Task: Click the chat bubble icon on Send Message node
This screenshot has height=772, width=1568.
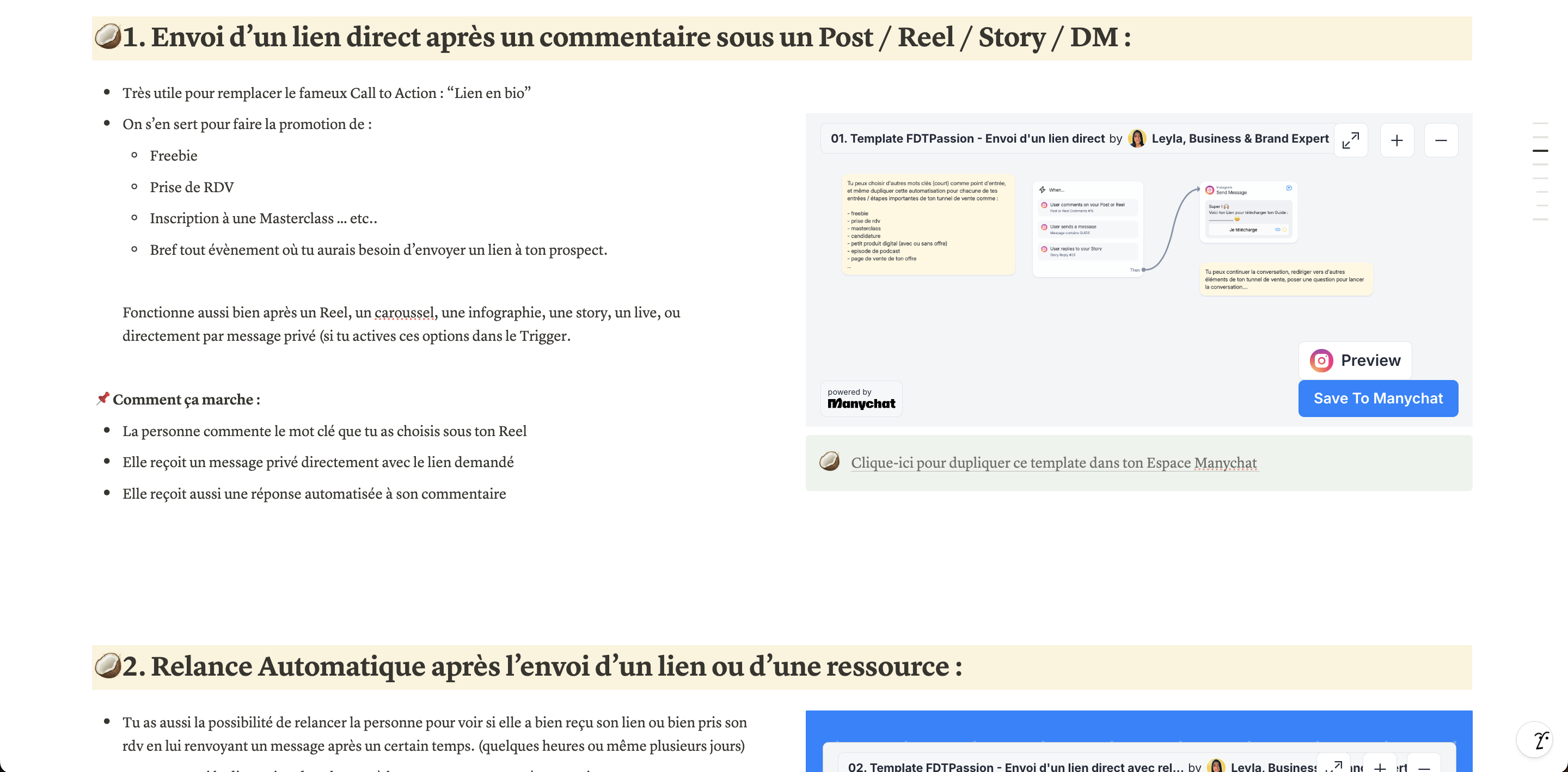Action: (x=1289, y=188)
